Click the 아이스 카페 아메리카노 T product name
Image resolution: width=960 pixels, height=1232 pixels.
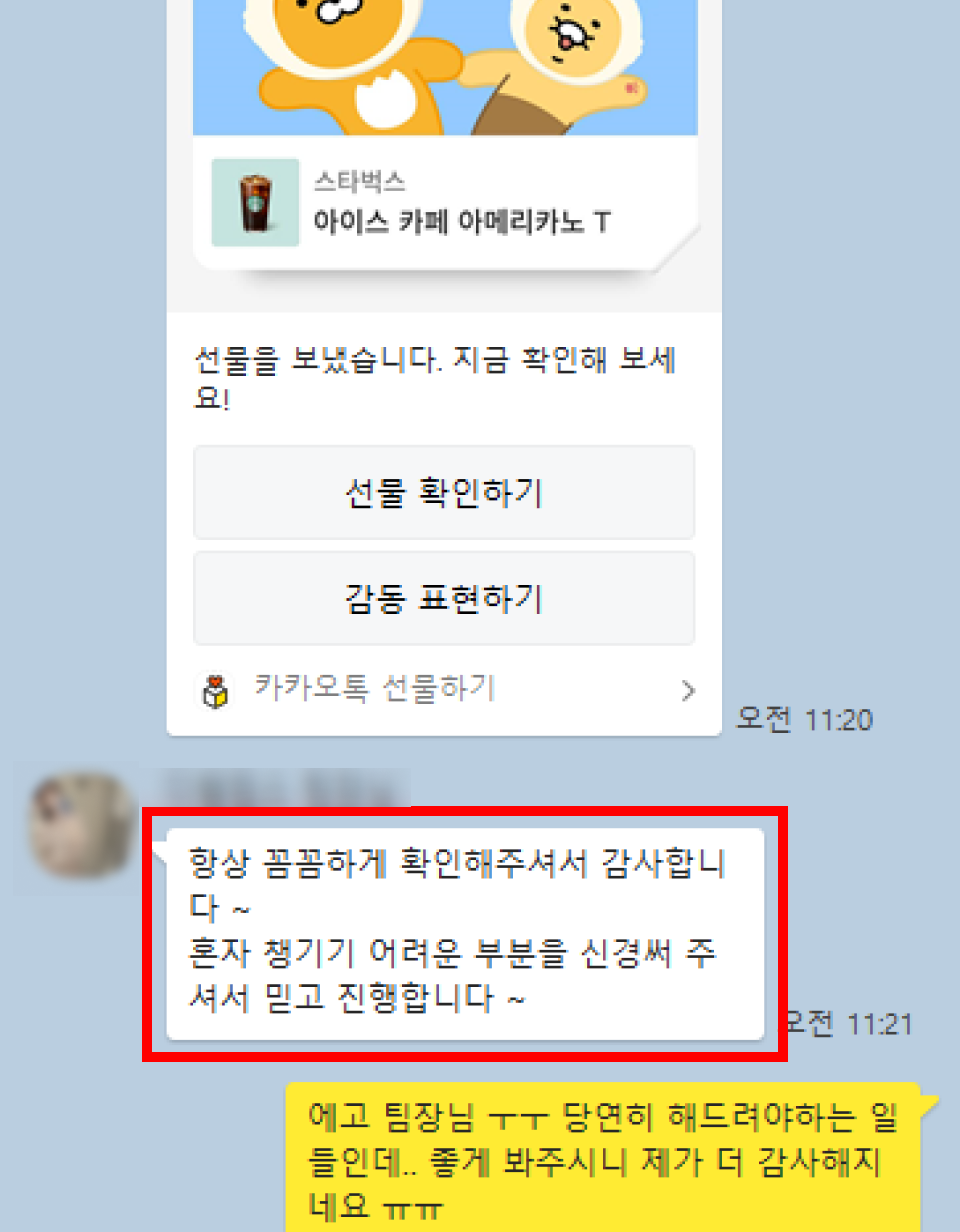pos(461,222)
